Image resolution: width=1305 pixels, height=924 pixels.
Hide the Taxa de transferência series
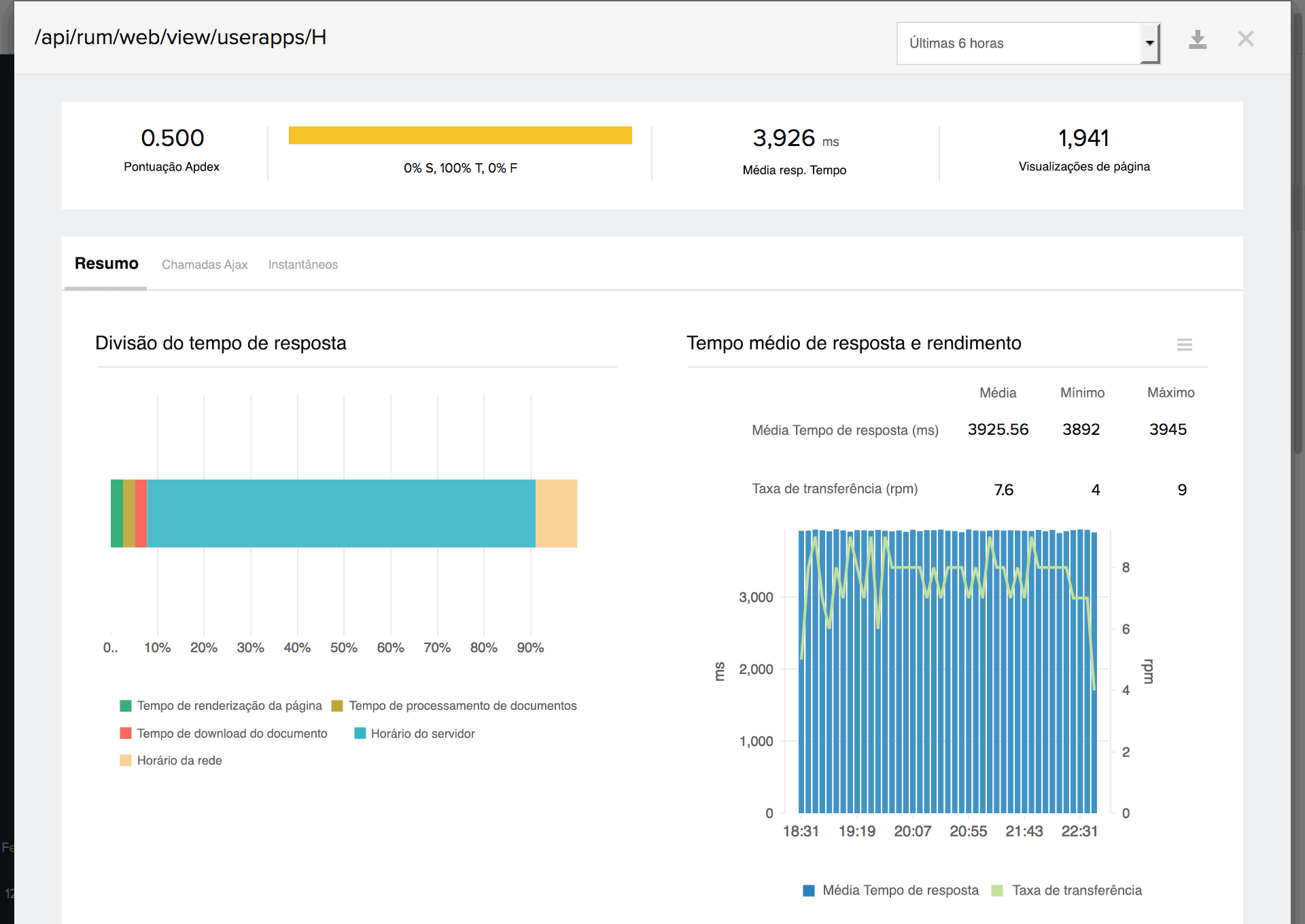[x=1076, y=891]
